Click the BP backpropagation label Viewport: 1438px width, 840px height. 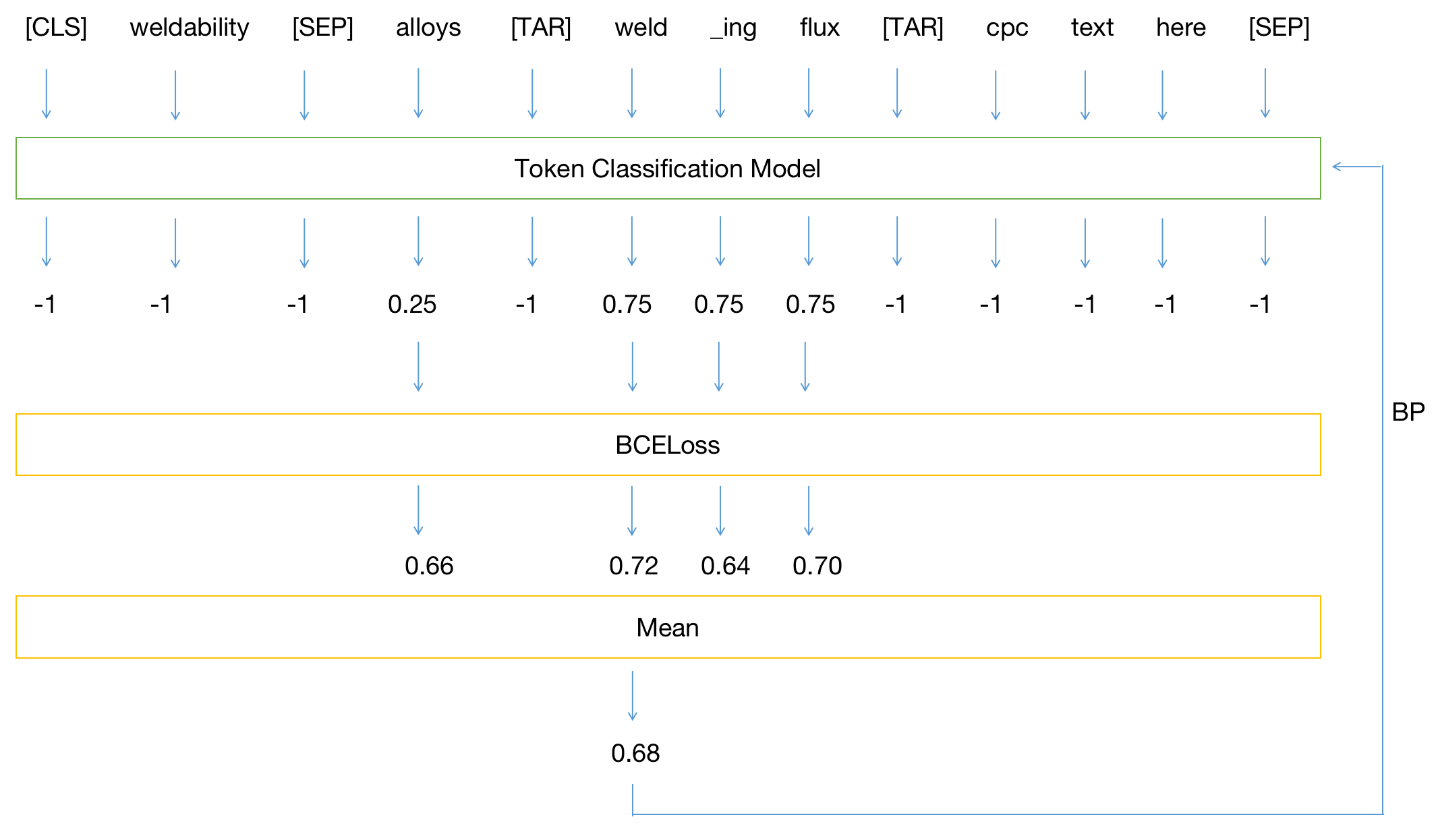coord(1408,410)
